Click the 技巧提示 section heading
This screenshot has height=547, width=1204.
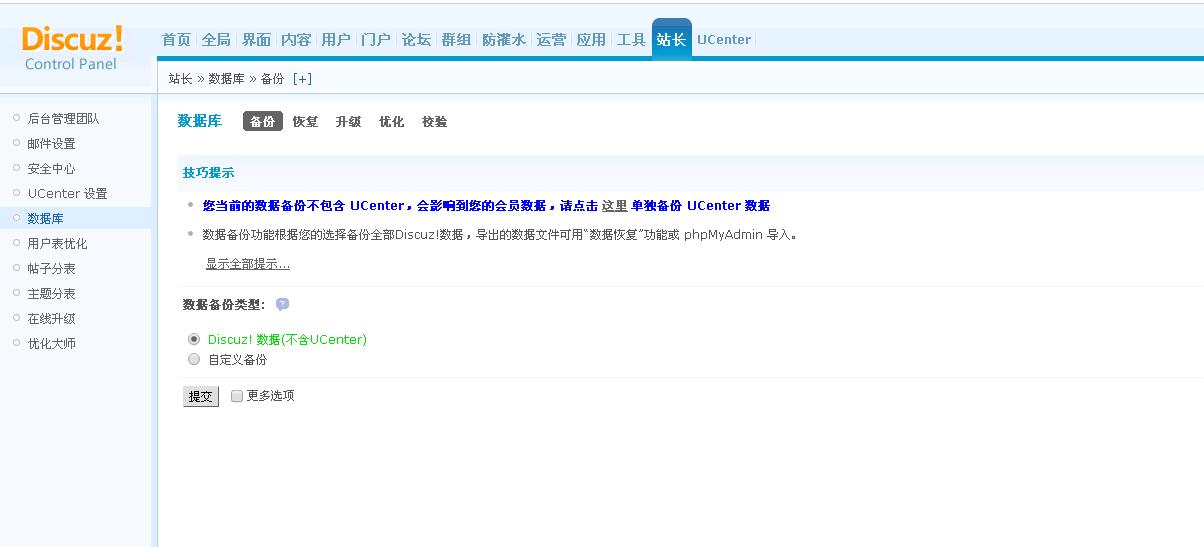208,172
